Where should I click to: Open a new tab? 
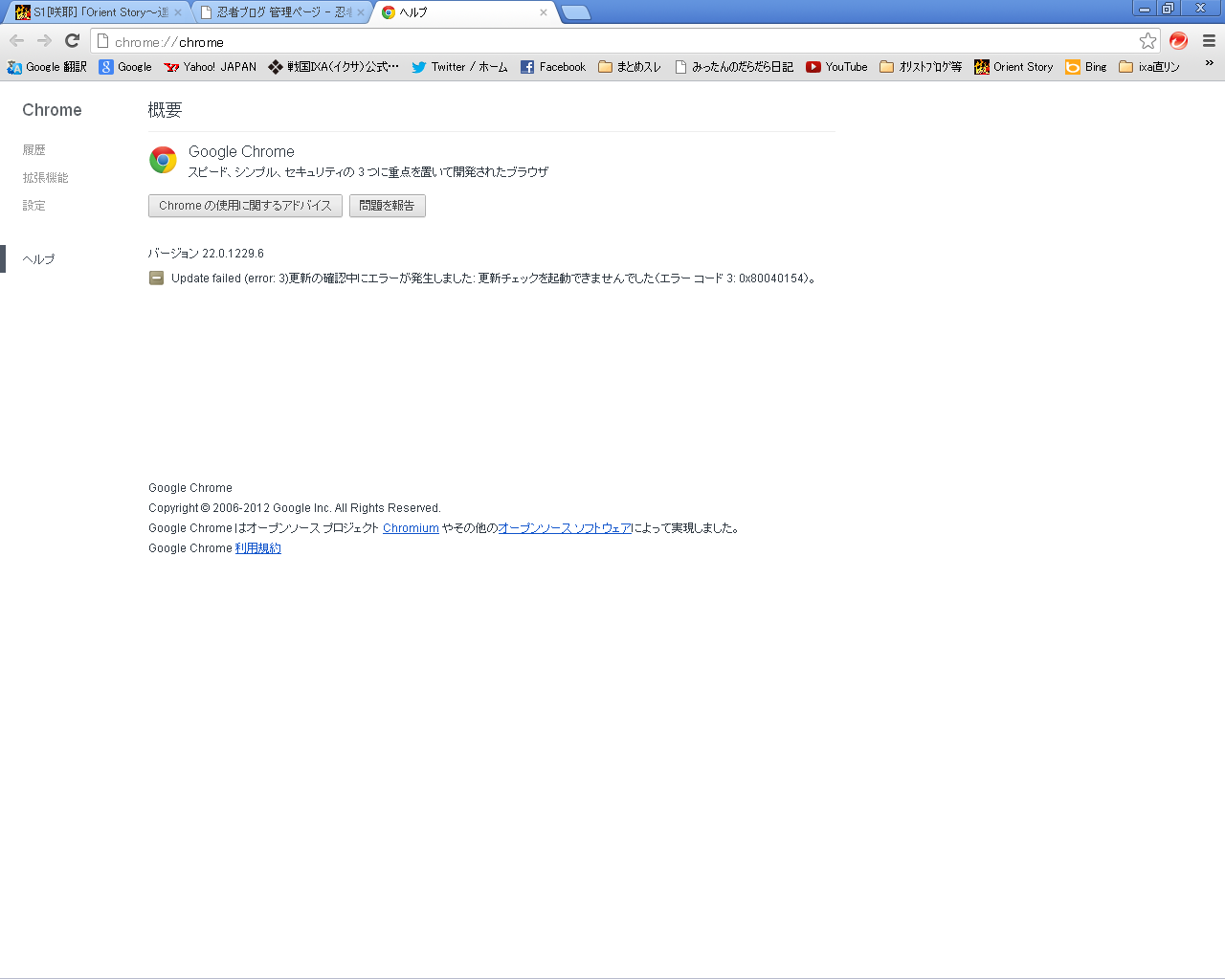pyautogui.click(x=575, y=12)
